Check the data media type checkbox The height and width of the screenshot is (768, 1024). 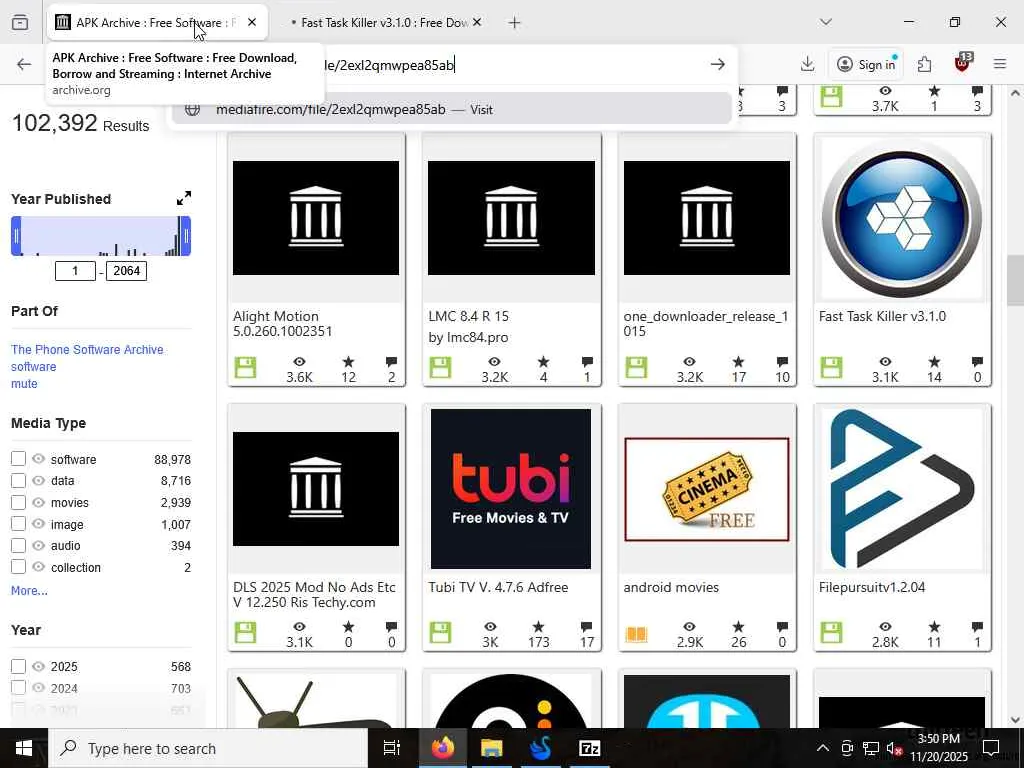click(18, 481)
